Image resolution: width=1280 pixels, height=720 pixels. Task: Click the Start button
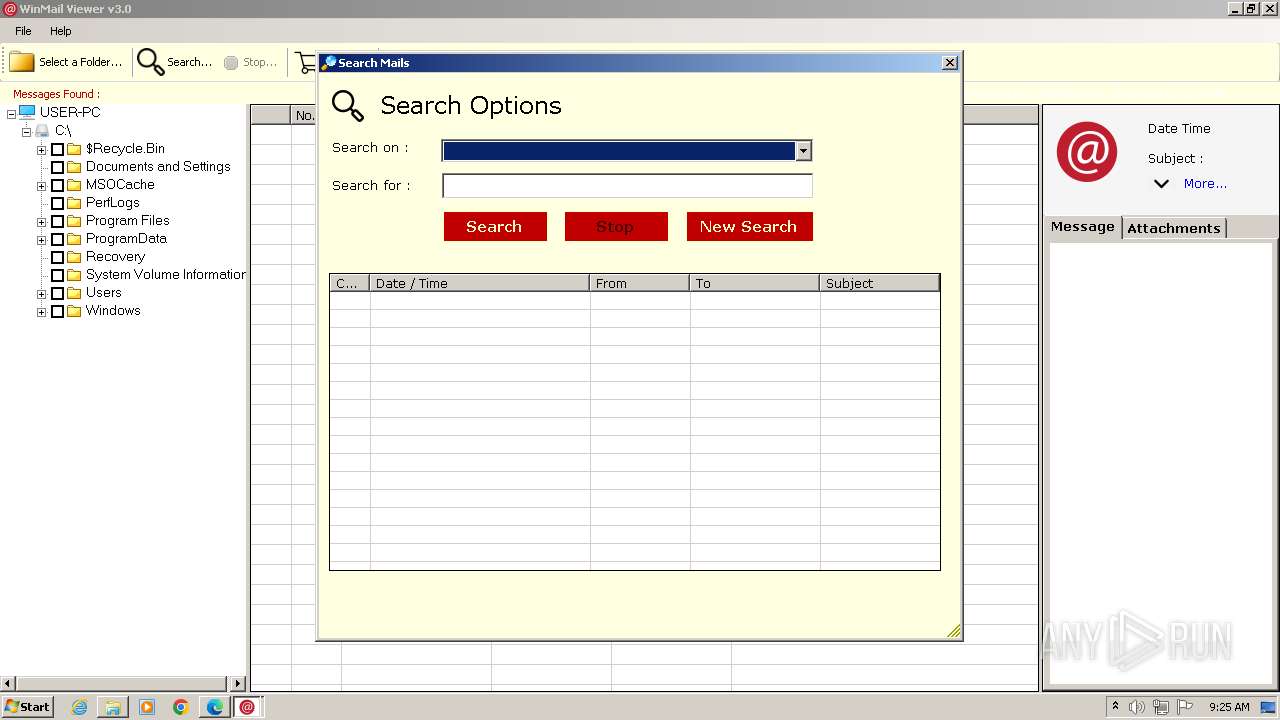(28, 707)
